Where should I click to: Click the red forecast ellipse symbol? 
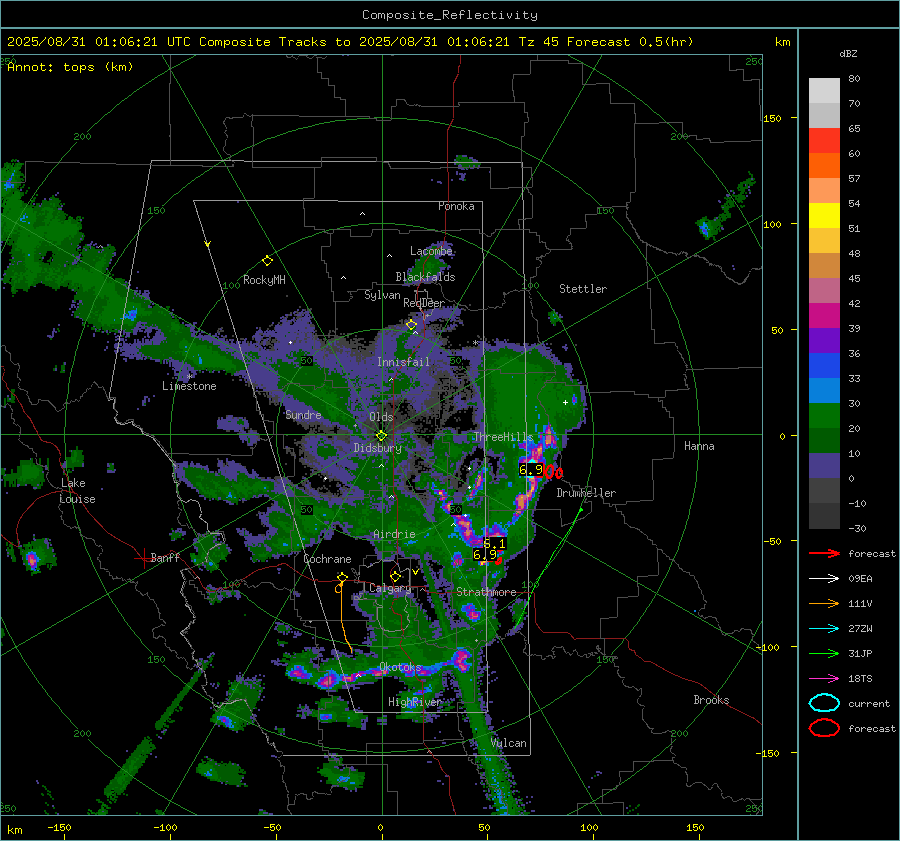point(824,728)
